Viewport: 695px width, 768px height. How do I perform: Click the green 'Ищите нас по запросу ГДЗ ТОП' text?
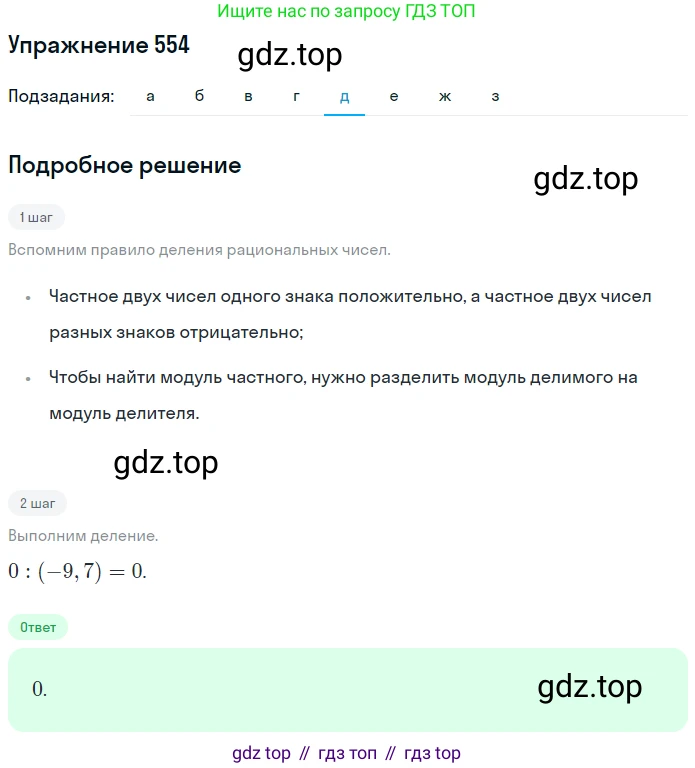pos(346,11)
